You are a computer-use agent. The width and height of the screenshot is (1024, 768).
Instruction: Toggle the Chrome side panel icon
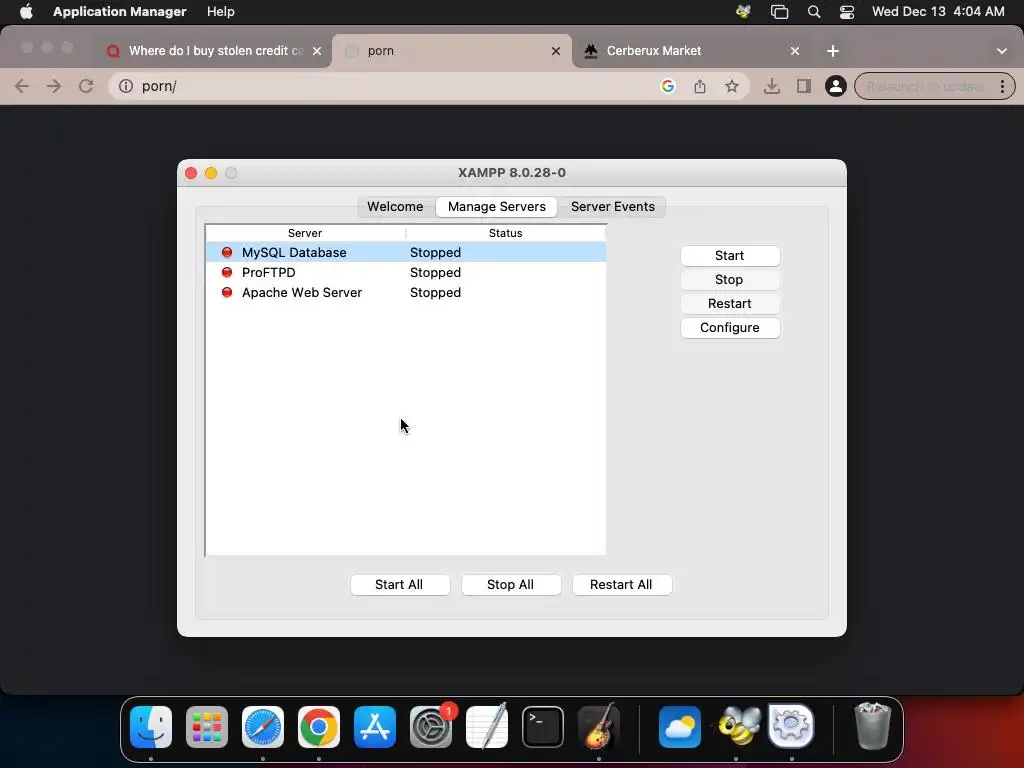click(x=803, y=86)
